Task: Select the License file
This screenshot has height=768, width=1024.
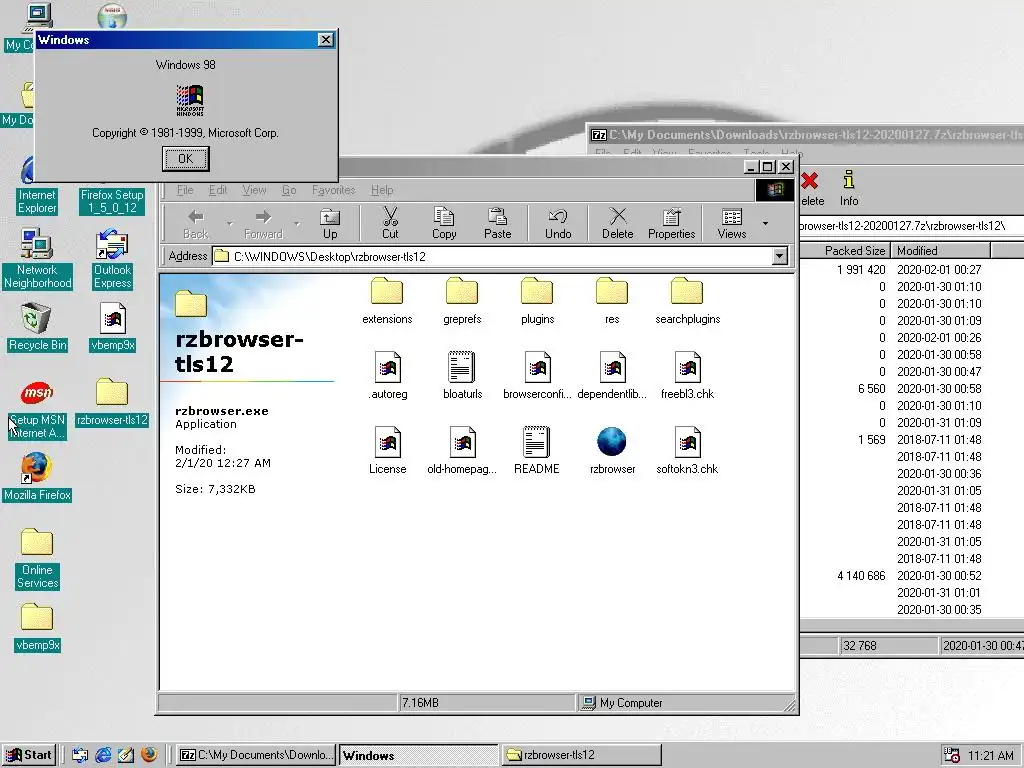Action: 387,451
